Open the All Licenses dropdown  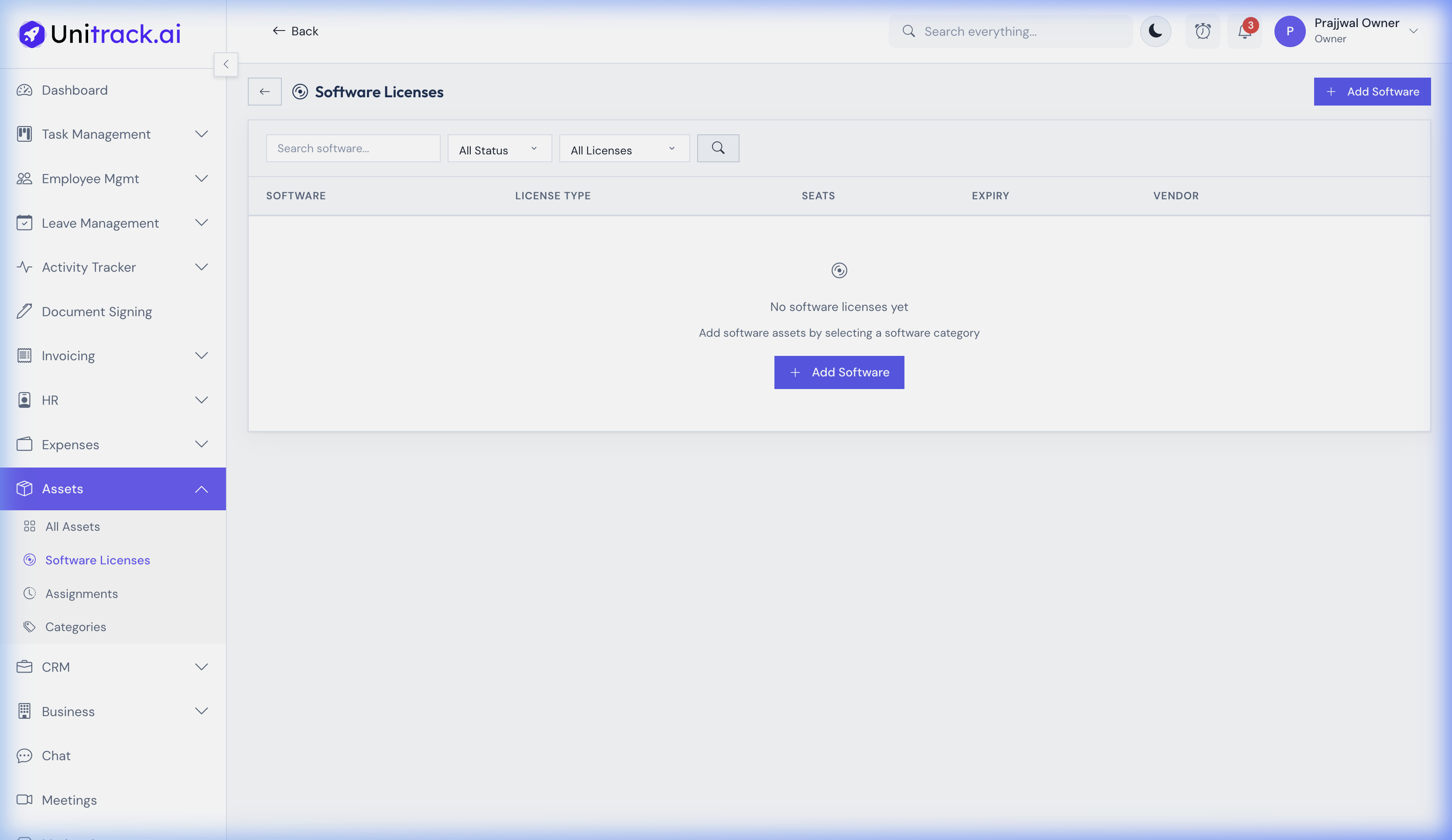[623, 149]
